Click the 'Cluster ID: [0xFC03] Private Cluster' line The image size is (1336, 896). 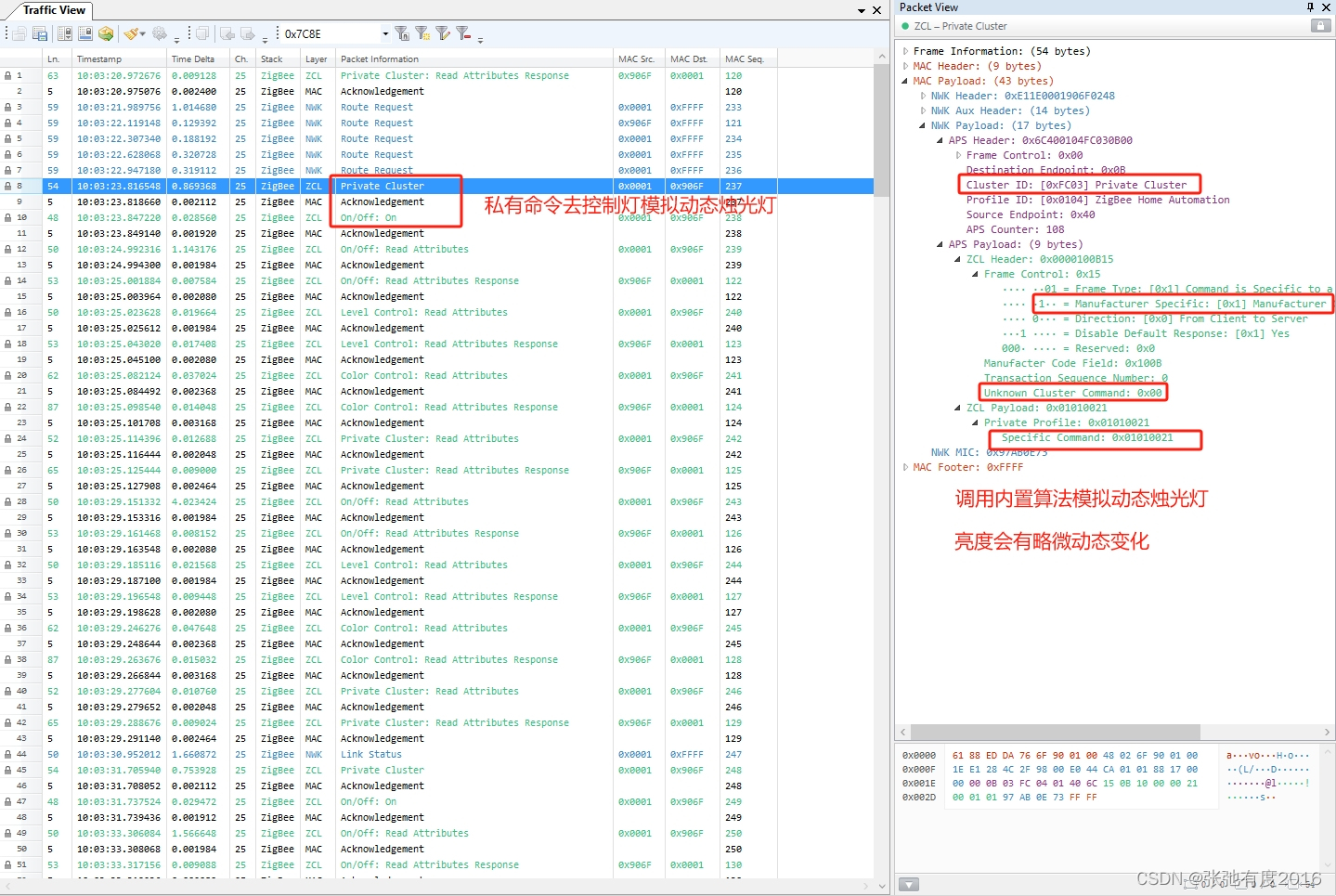(1076, 185)
